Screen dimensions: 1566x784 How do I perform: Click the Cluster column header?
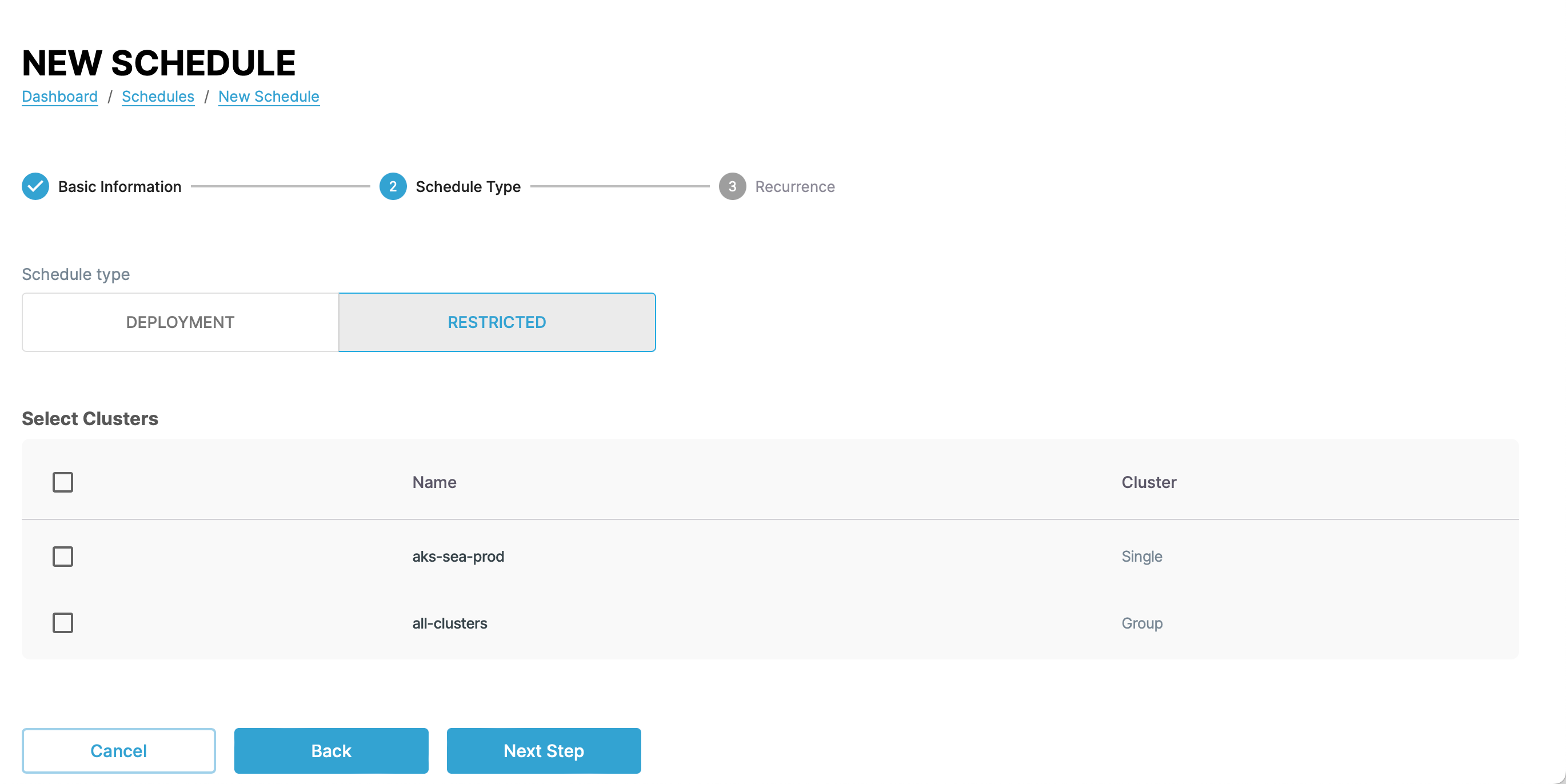[1148, 482]
